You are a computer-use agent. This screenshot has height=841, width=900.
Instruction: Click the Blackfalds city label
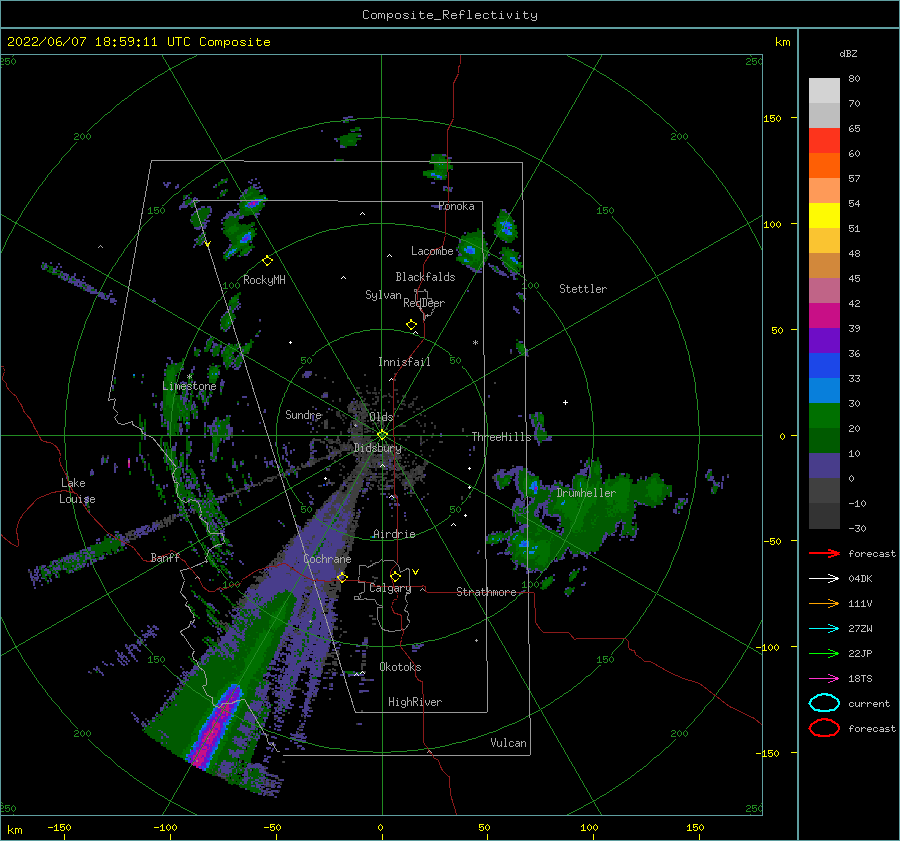pyautogui.click(x=425, y=277)
